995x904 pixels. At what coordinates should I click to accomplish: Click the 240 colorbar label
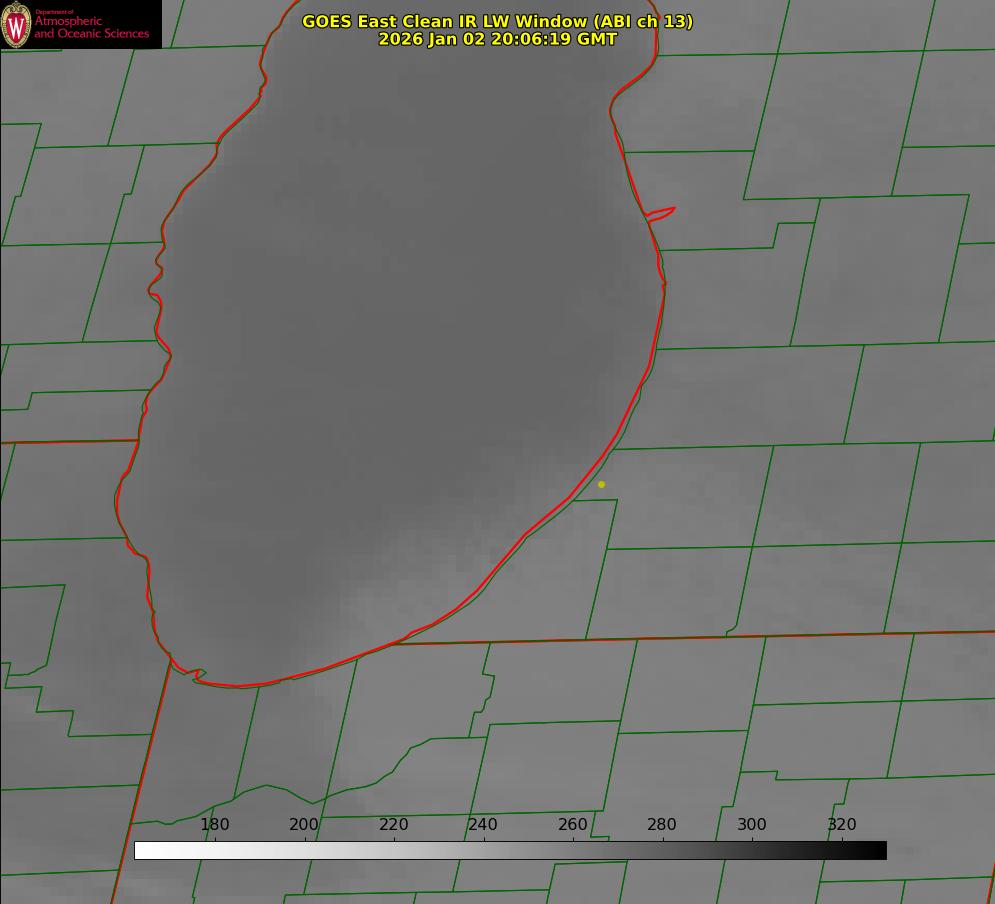click(483, 824)
